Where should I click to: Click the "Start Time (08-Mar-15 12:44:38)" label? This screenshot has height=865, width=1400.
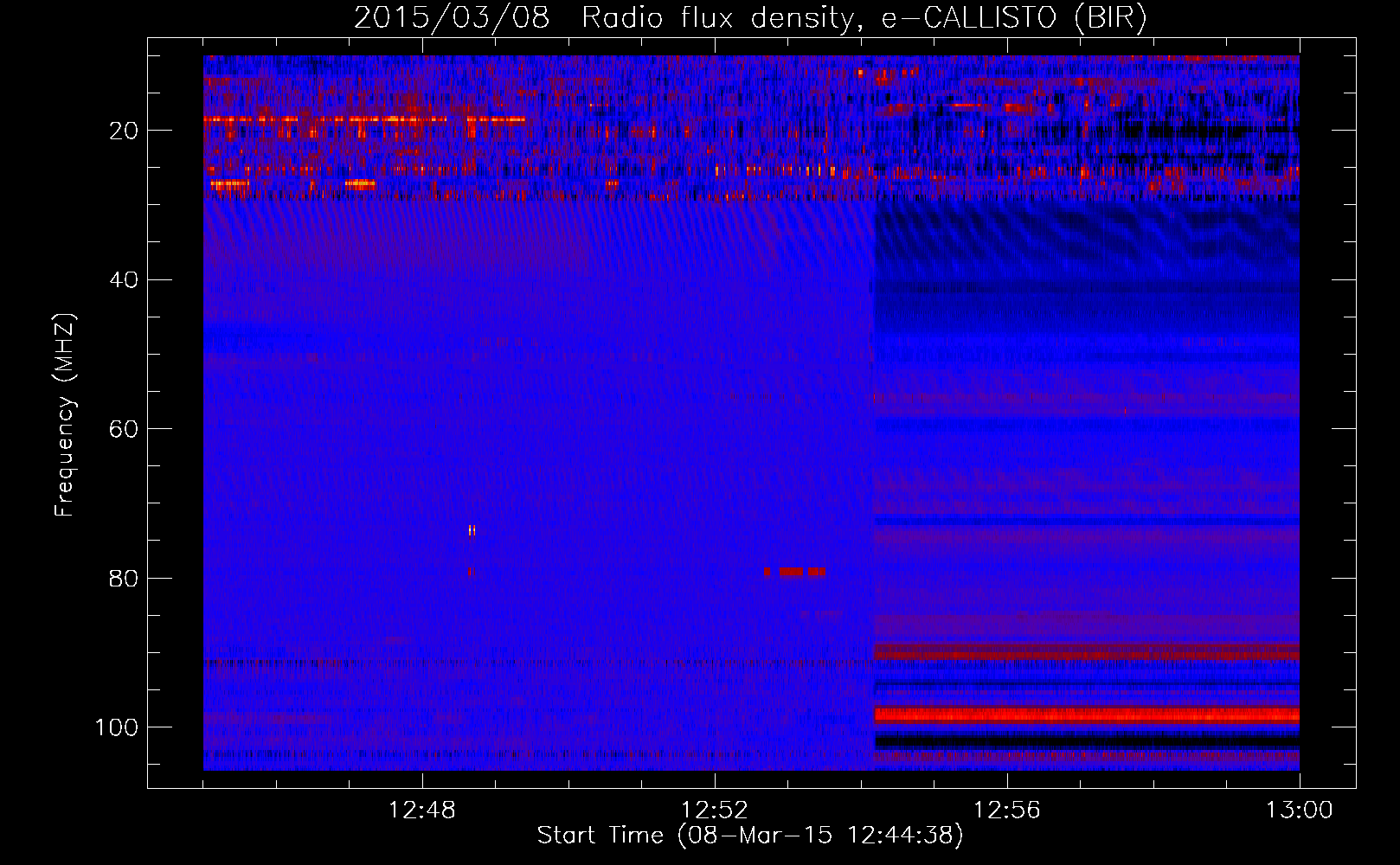click(749, 836)
